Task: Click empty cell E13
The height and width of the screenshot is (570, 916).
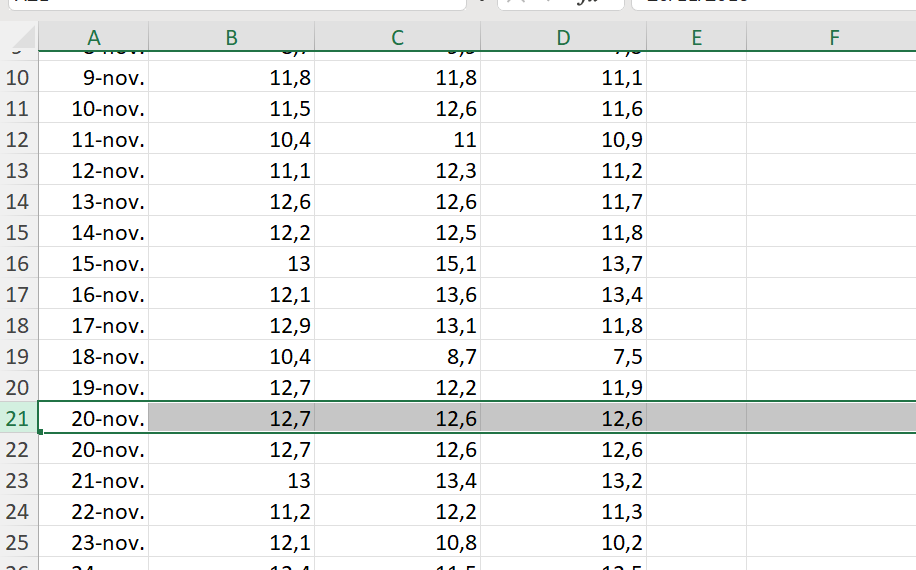Action: pyautogui.click(x=696, y=171)
